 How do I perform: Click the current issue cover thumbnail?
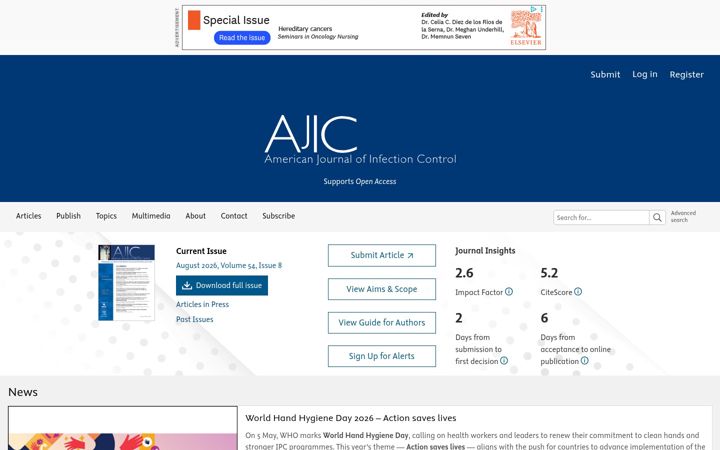pyautogui.click(x=126, y=282)
